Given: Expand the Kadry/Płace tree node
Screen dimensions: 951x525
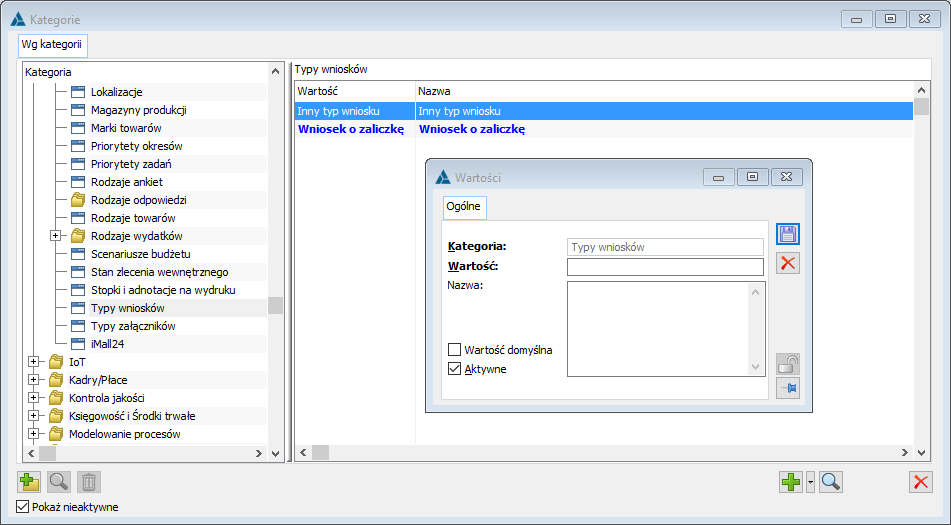Looking at the screenshot, I should coord(33,380).
